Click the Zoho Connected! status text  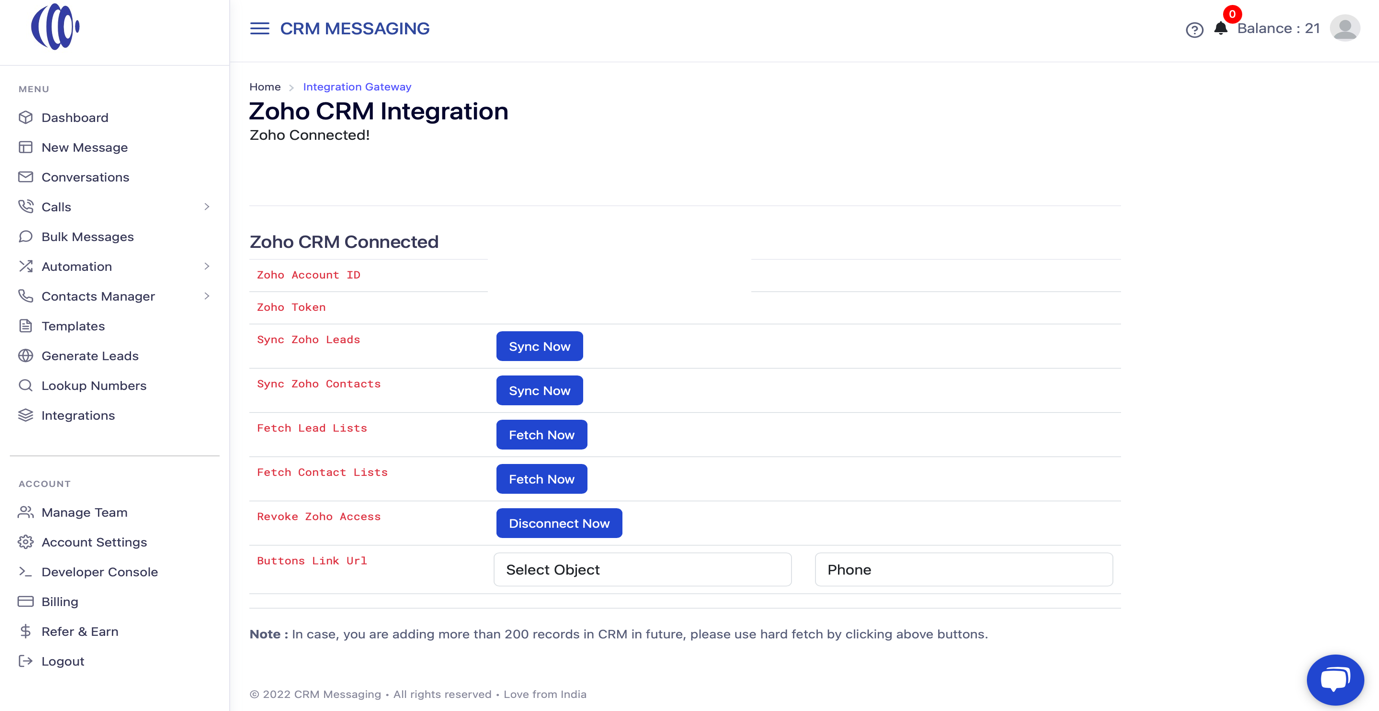(x=309, y=135)
